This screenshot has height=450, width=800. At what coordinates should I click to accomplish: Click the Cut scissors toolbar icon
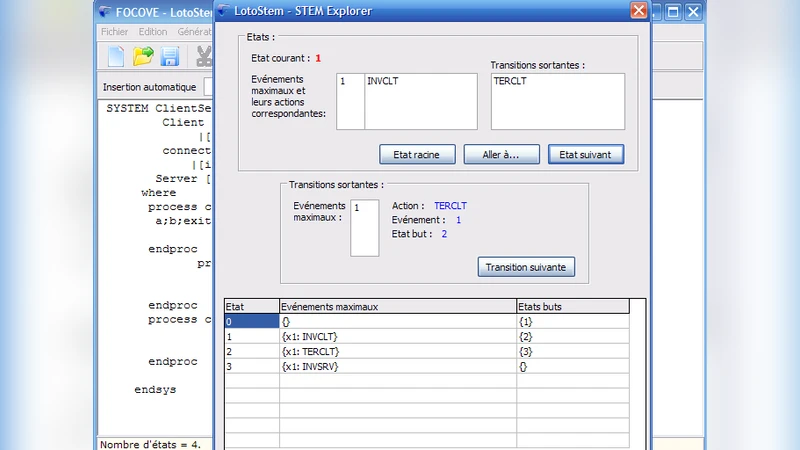tap(204, 56)
